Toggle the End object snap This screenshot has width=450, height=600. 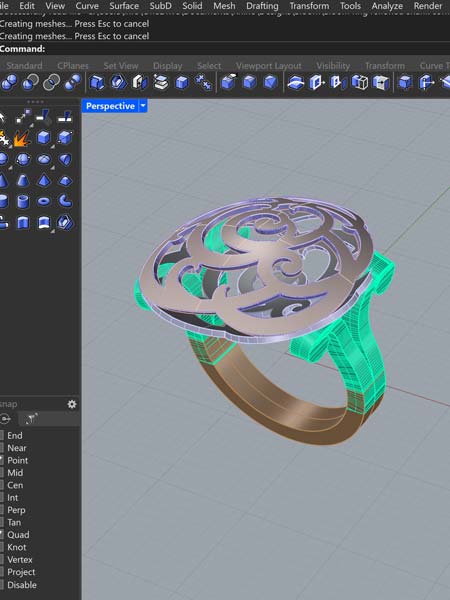pos(11,435)
